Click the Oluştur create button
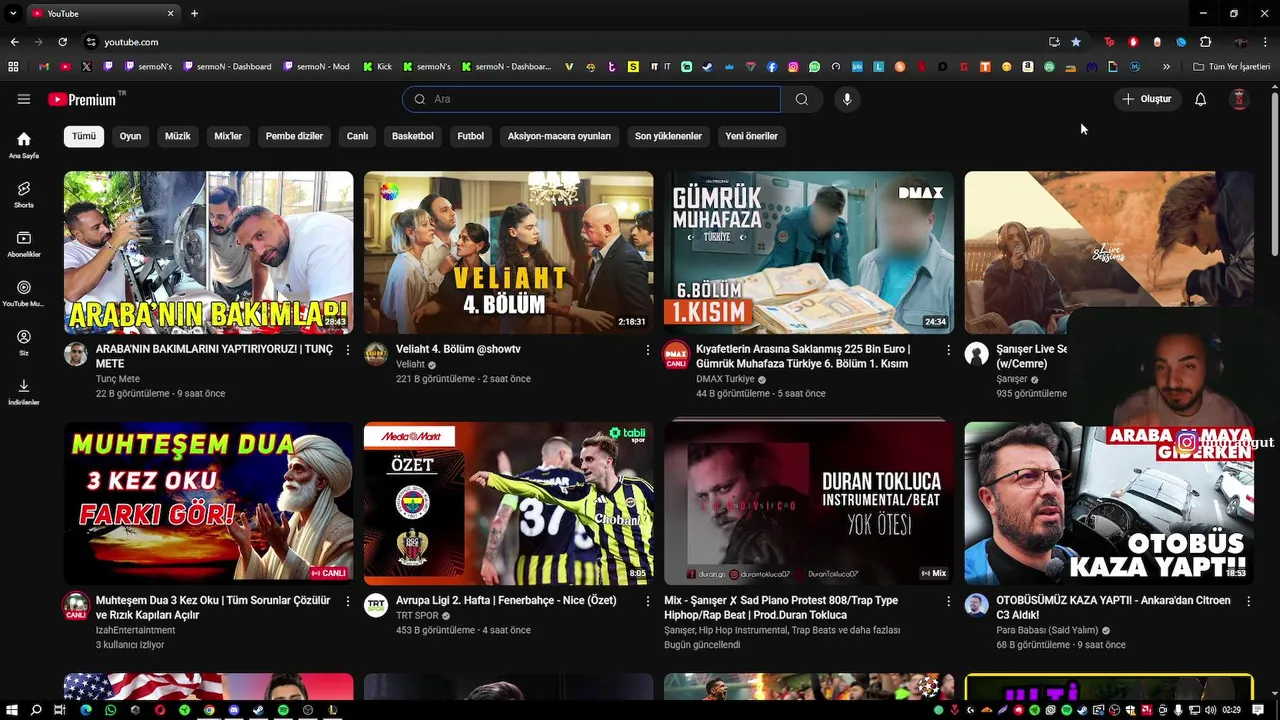 point(1148,99)
